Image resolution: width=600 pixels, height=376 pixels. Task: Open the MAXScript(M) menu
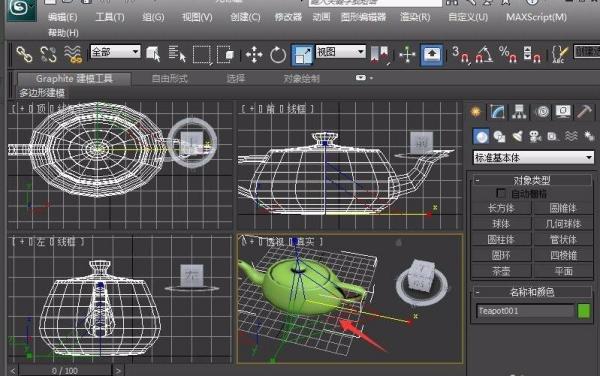[536, 17]
